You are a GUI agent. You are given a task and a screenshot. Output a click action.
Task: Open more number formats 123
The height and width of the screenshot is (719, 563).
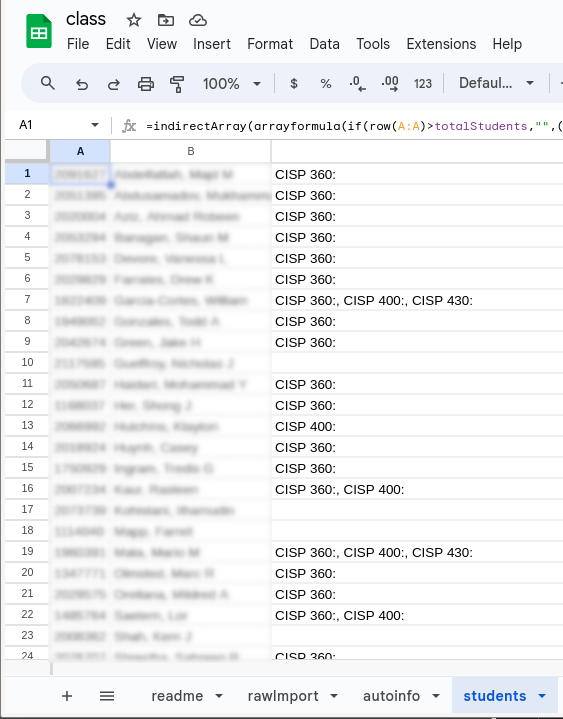pyautogui.click(x=423, y=83)
